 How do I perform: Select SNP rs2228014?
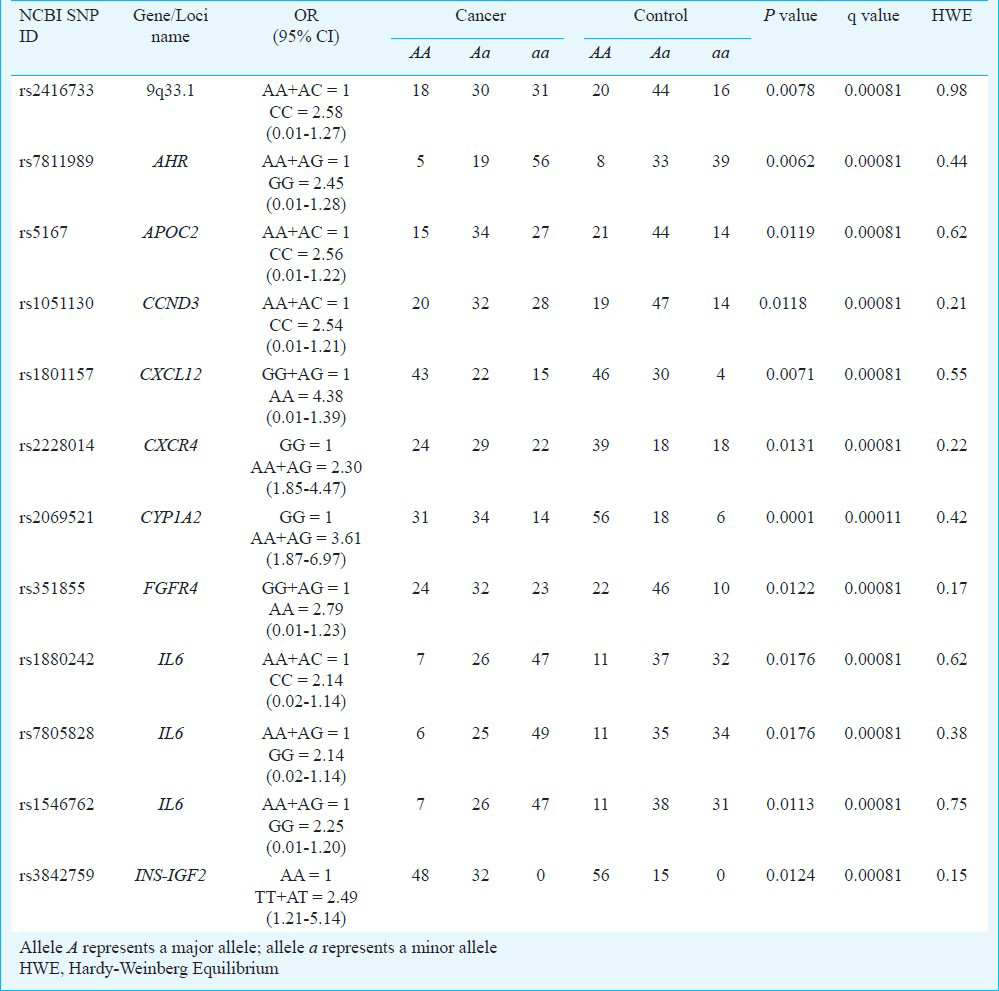tap(56, 445)
